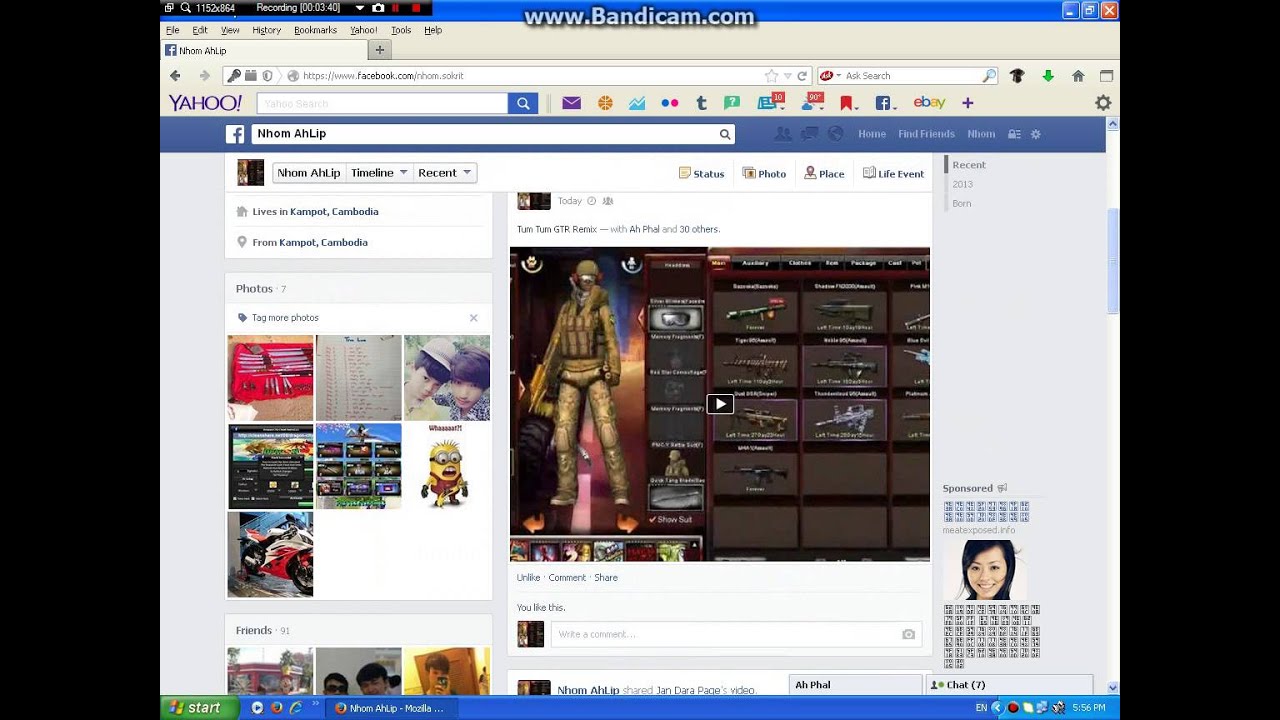Open the Edit menu
Screen dimensions: 1280x720
(200, 30)
